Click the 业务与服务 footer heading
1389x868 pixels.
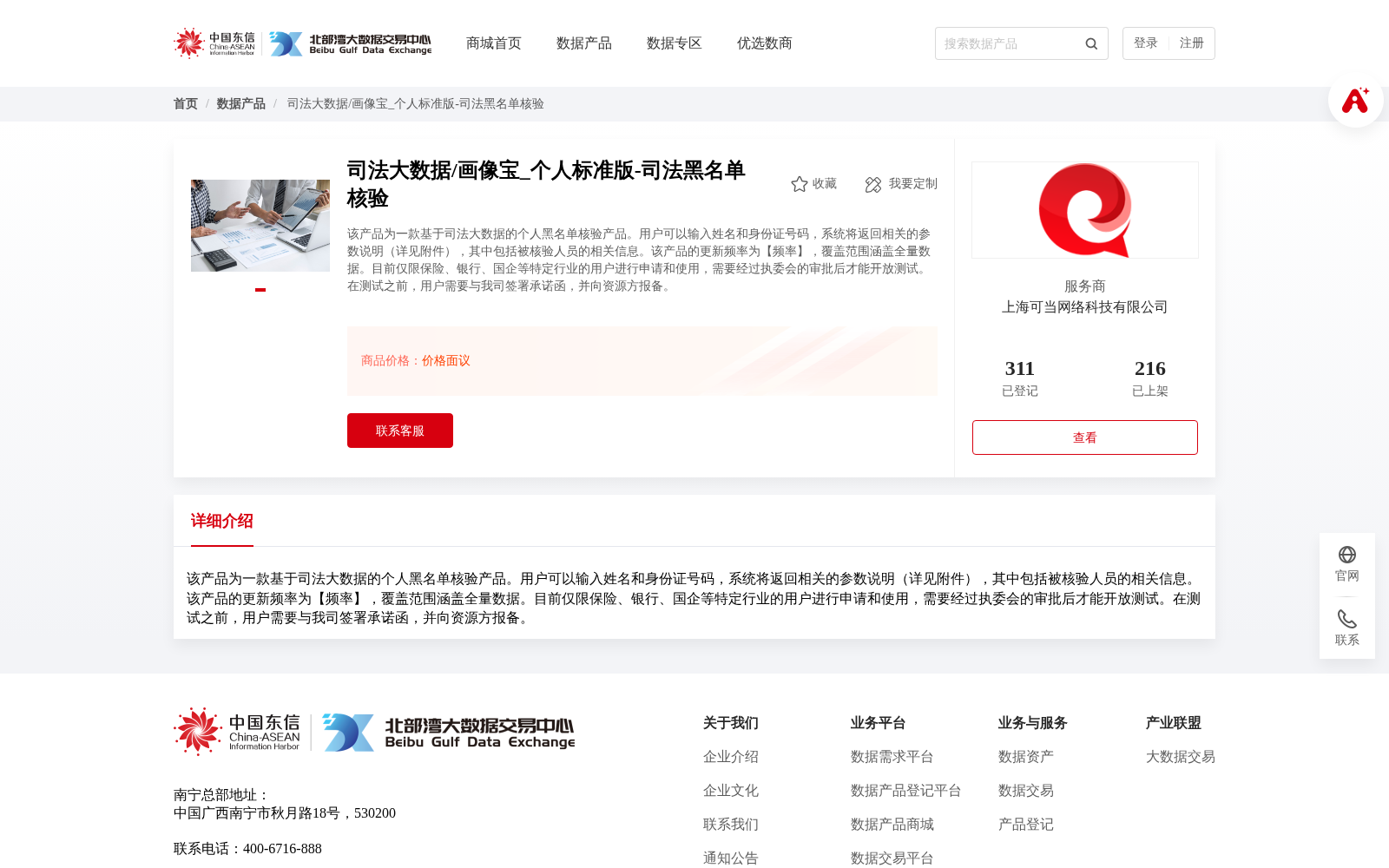point(1033,723)
